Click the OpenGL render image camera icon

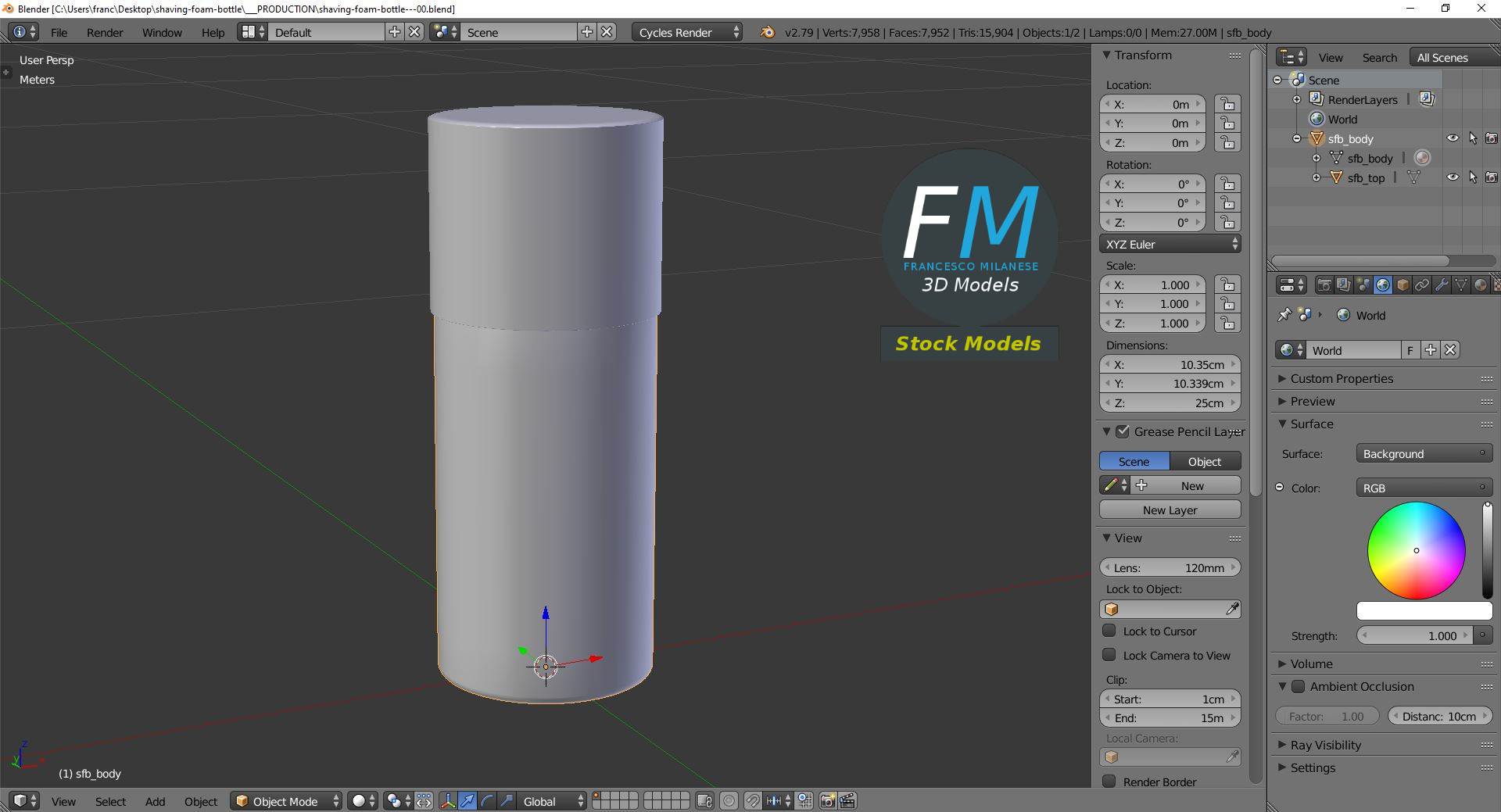(827, 801)
